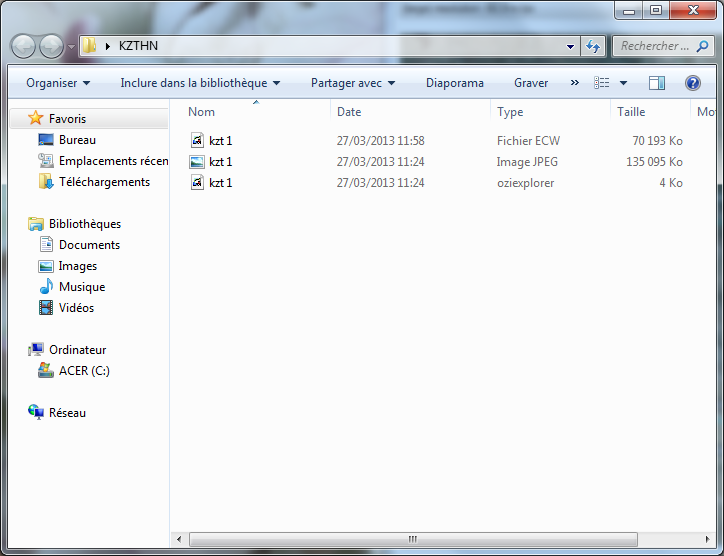This screenshot has width=724, height=556.
Task: Select the kzt 1 oziexplorer file
Action: pos(220,183)
